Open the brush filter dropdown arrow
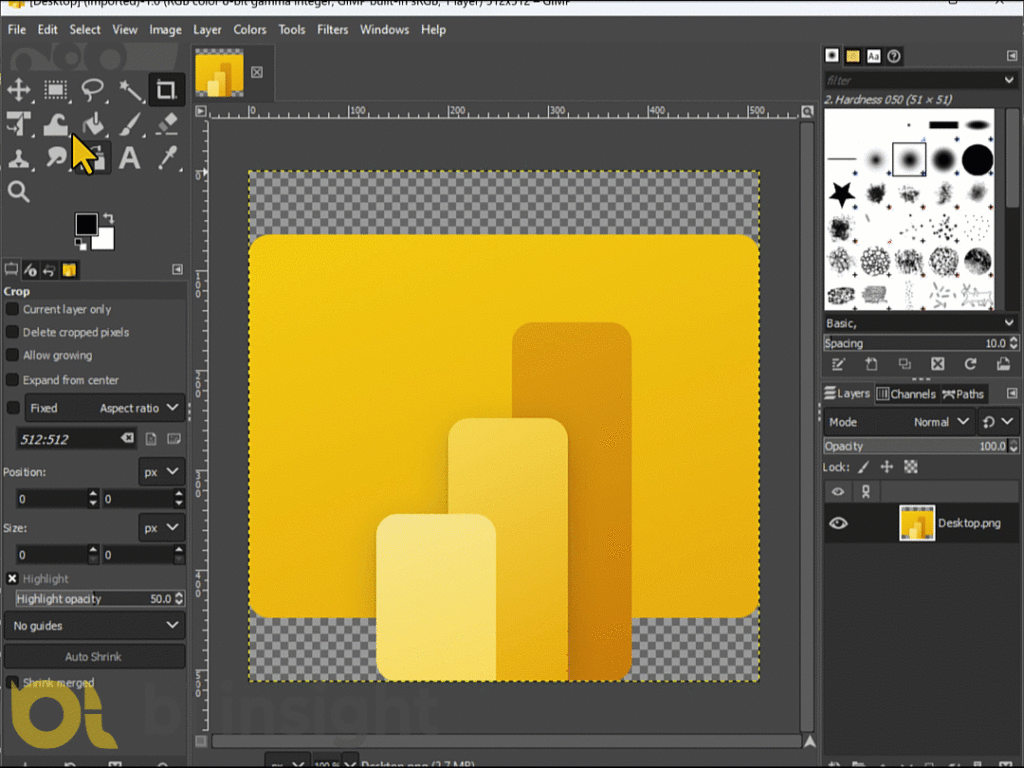 (1009, 80)
